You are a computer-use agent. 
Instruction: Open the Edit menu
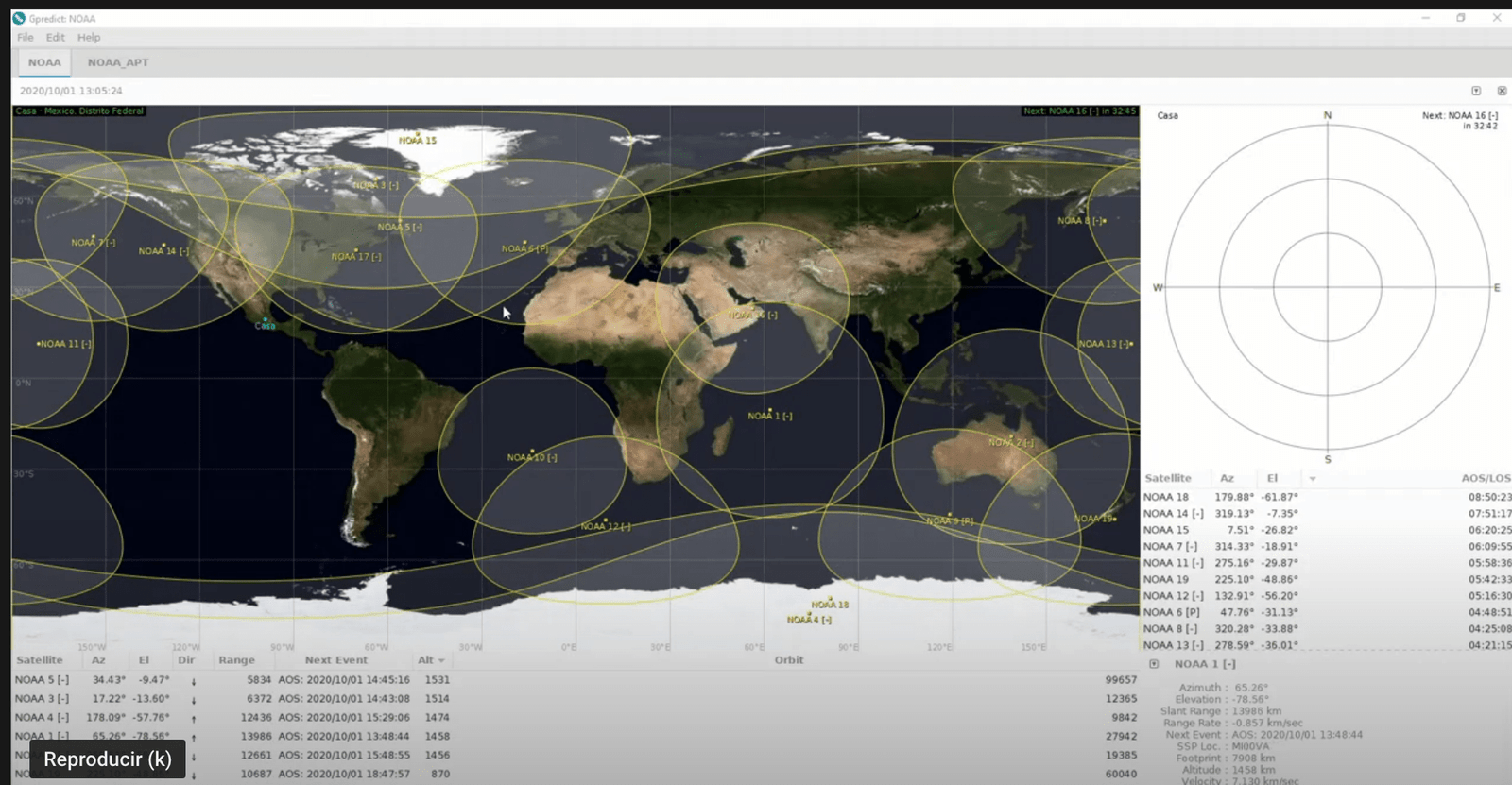click(x=56, y=38)
